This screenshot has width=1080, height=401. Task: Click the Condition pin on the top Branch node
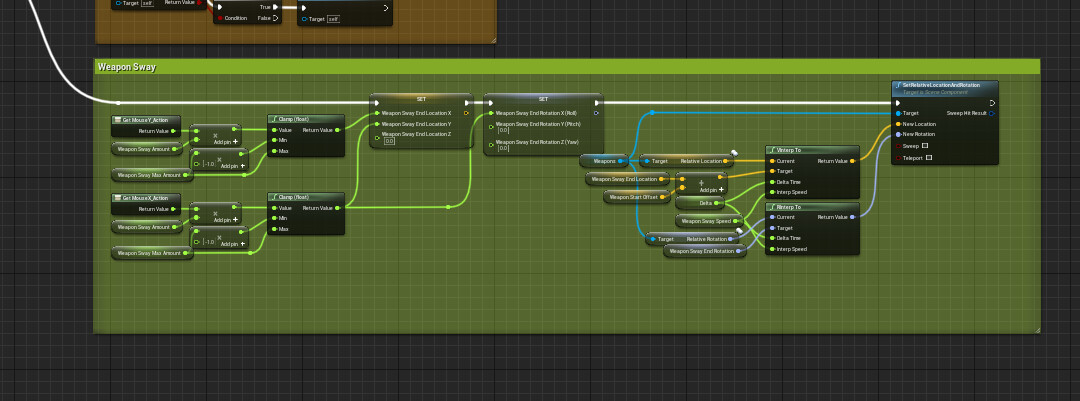[220, 19]
